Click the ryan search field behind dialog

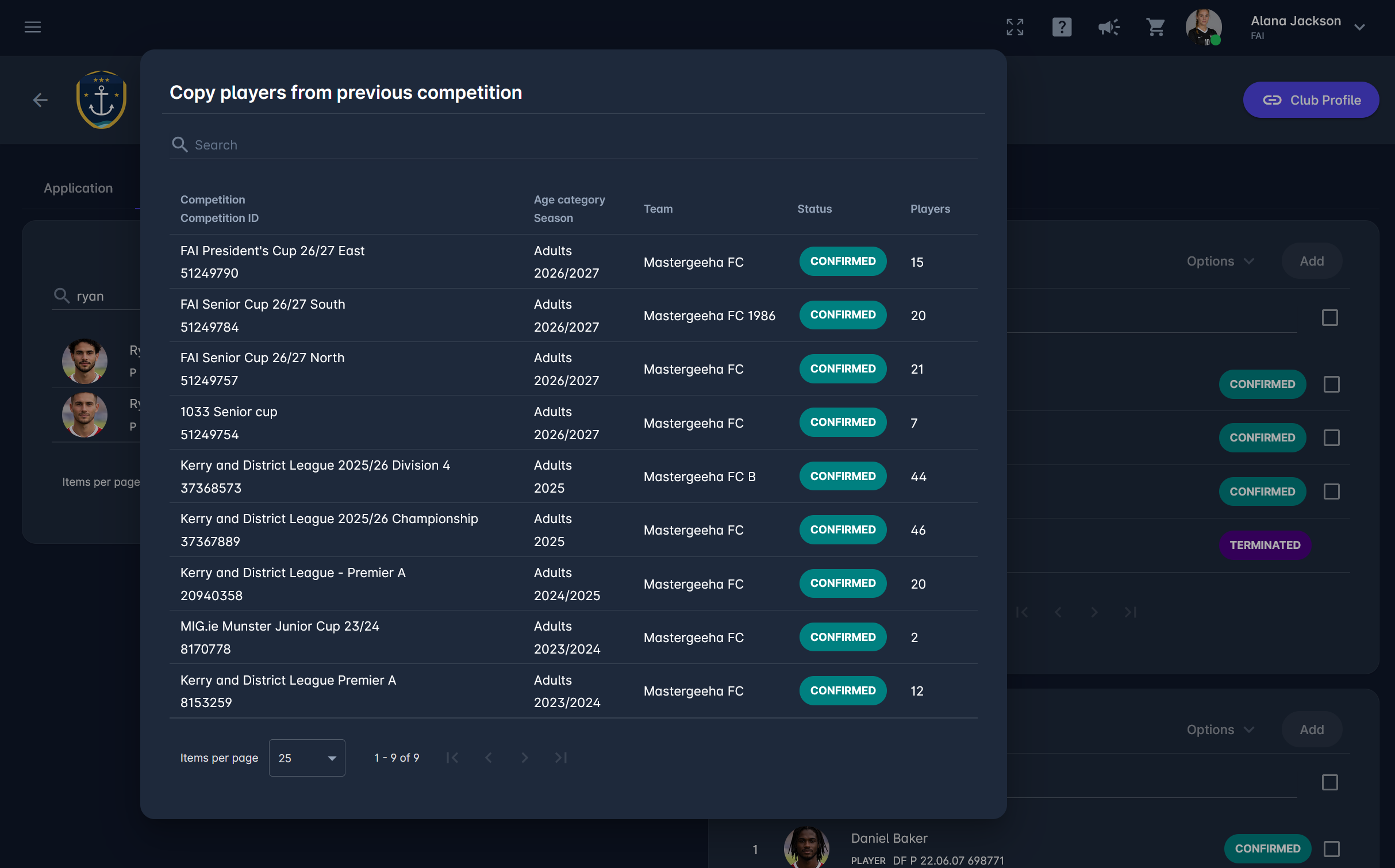tap(96, 296)
